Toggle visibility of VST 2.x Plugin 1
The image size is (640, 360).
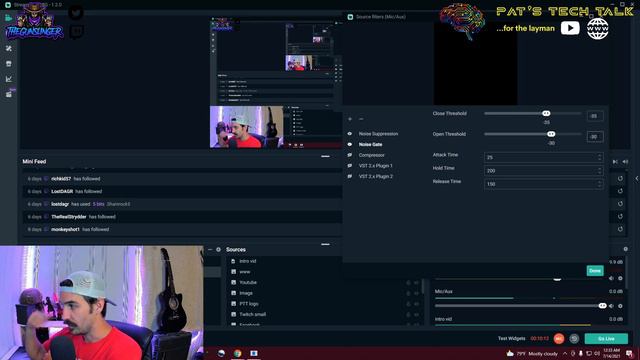350,166
